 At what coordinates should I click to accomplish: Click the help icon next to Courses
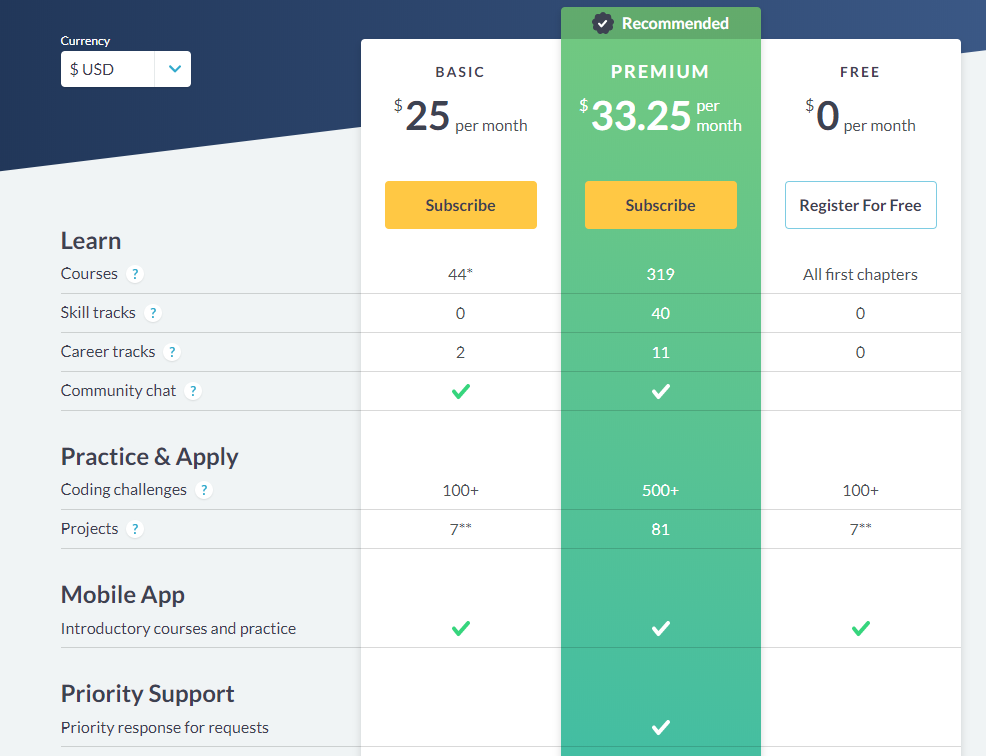point(135,274)
